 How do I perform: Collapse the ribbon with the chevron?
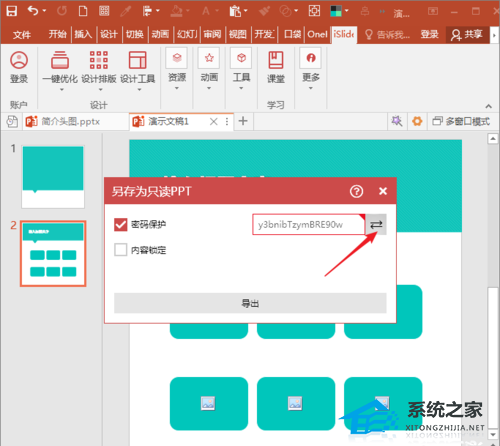pos(488,106)
